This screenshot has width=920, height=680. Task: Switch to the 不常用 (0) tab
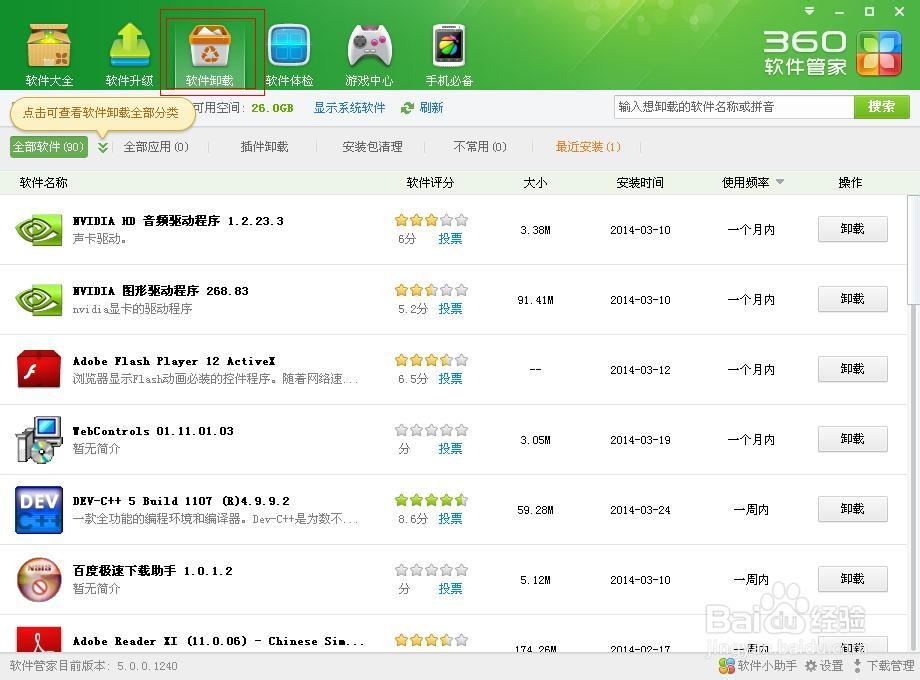480,147
